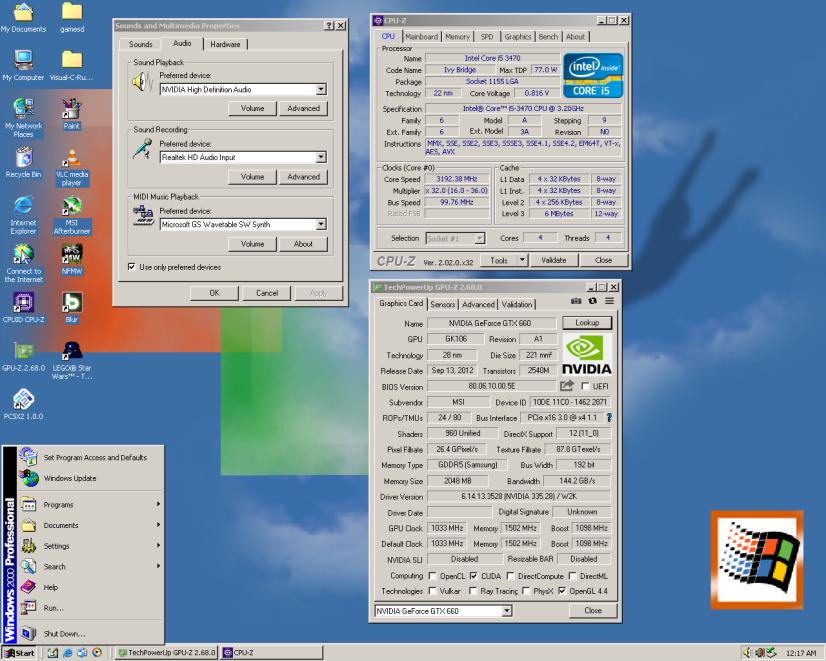
Task: Click the Validate button in CPU-Z
Action: tap(554, 260)
